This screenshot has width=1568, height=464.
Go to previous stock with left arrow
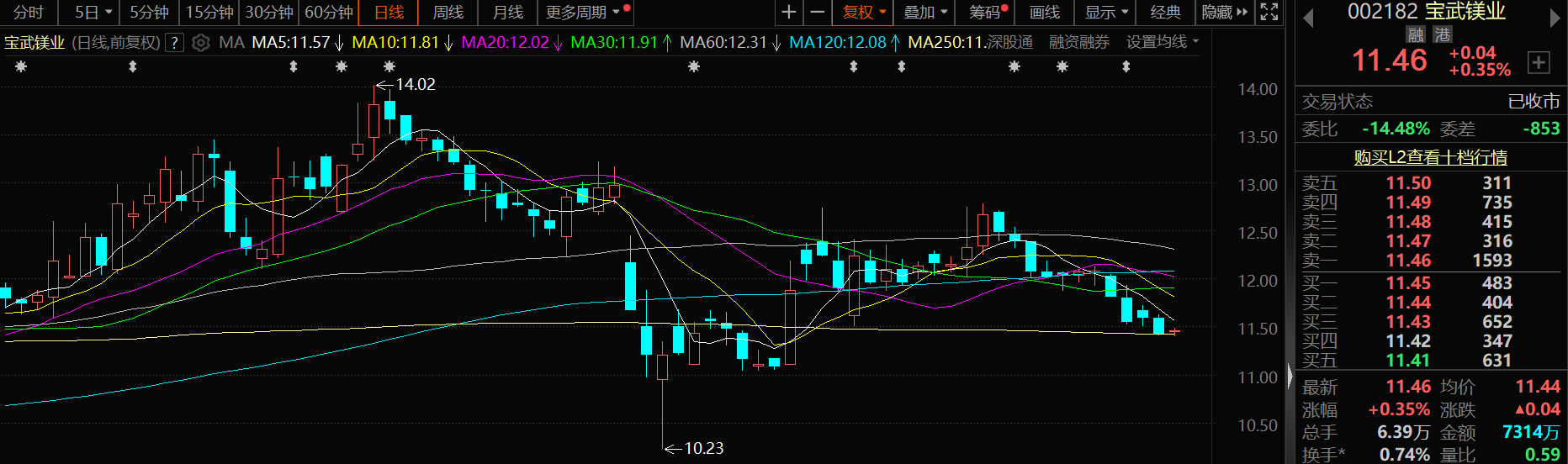coord(1307,18)
